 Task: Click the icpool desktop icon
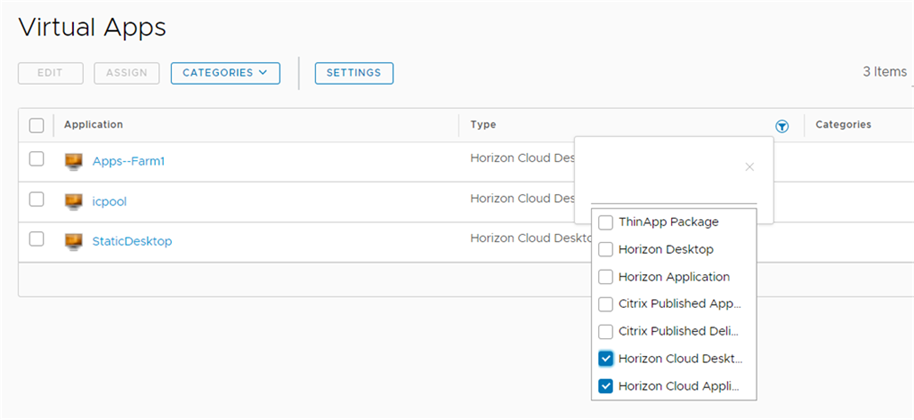click(x=73, y=202)
